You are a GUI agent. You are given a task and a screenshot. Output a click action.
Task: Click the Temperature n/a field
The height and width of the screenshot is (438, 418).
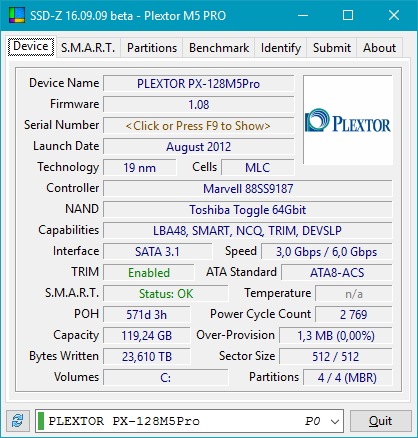354,294
